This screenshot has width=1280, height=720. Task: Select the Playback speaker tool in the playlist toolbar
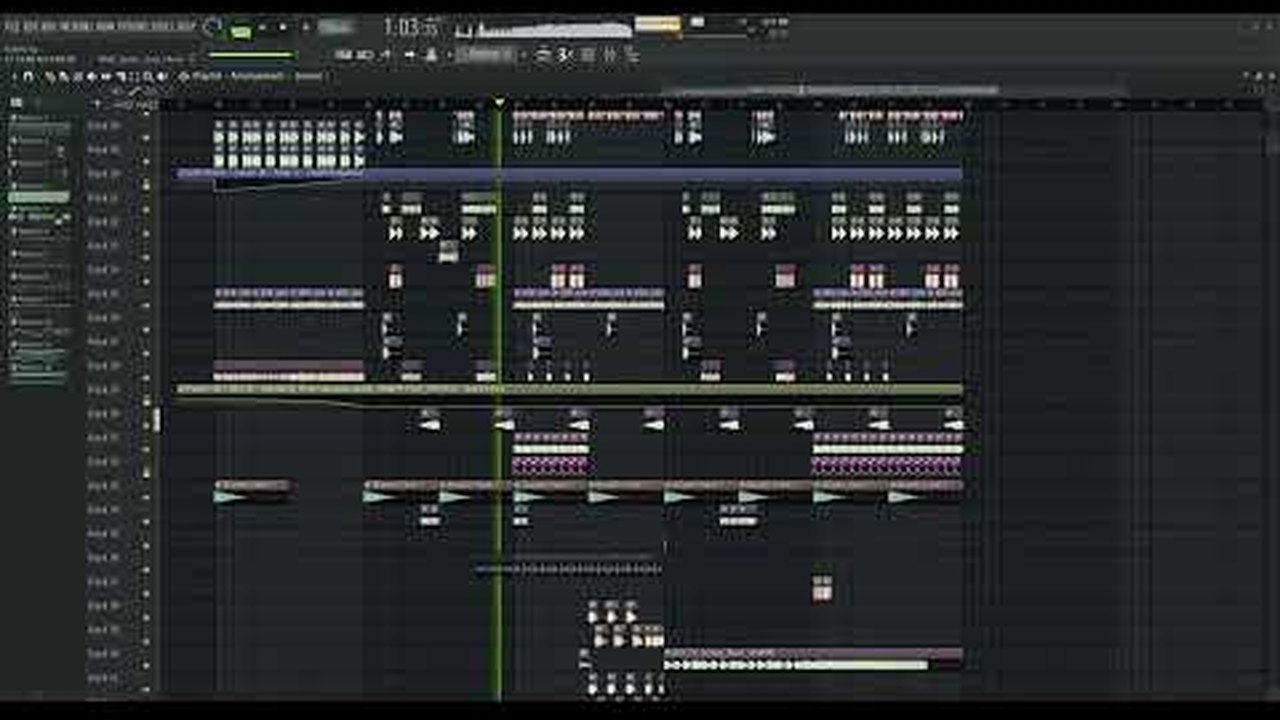(161, 76)
